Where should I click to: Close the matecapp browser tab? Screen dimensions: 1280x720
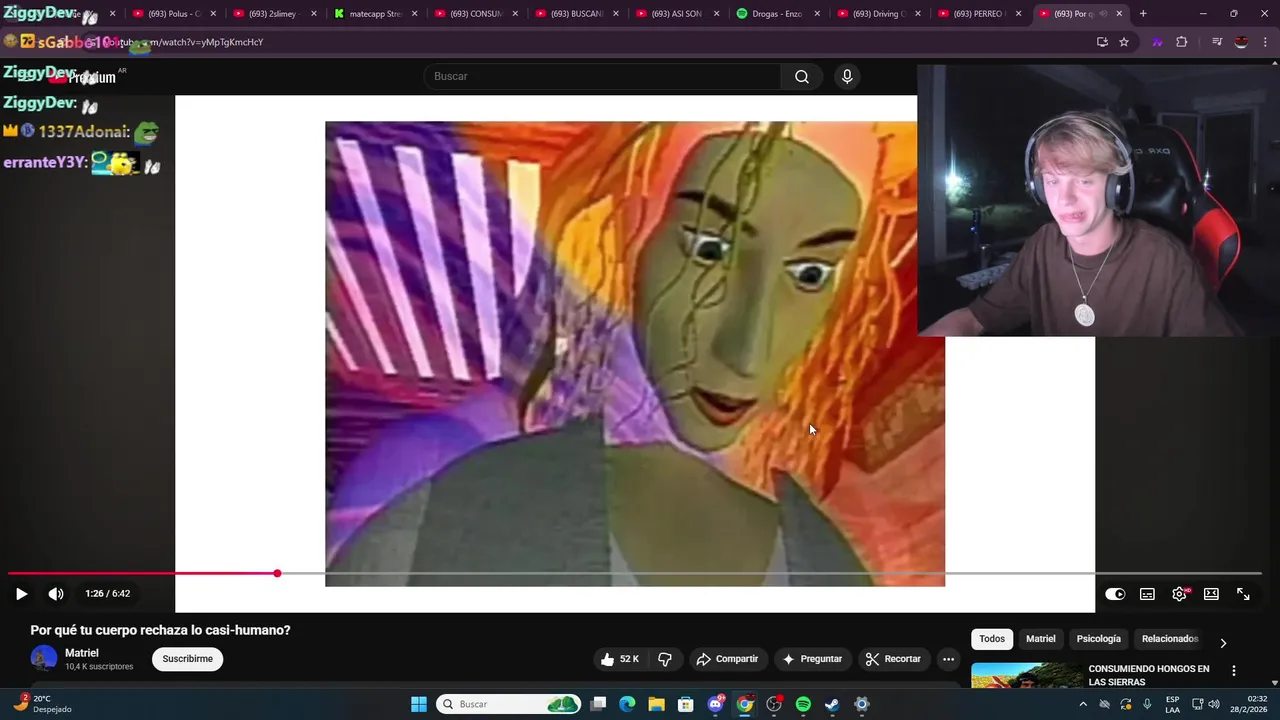tap(414, 14)
